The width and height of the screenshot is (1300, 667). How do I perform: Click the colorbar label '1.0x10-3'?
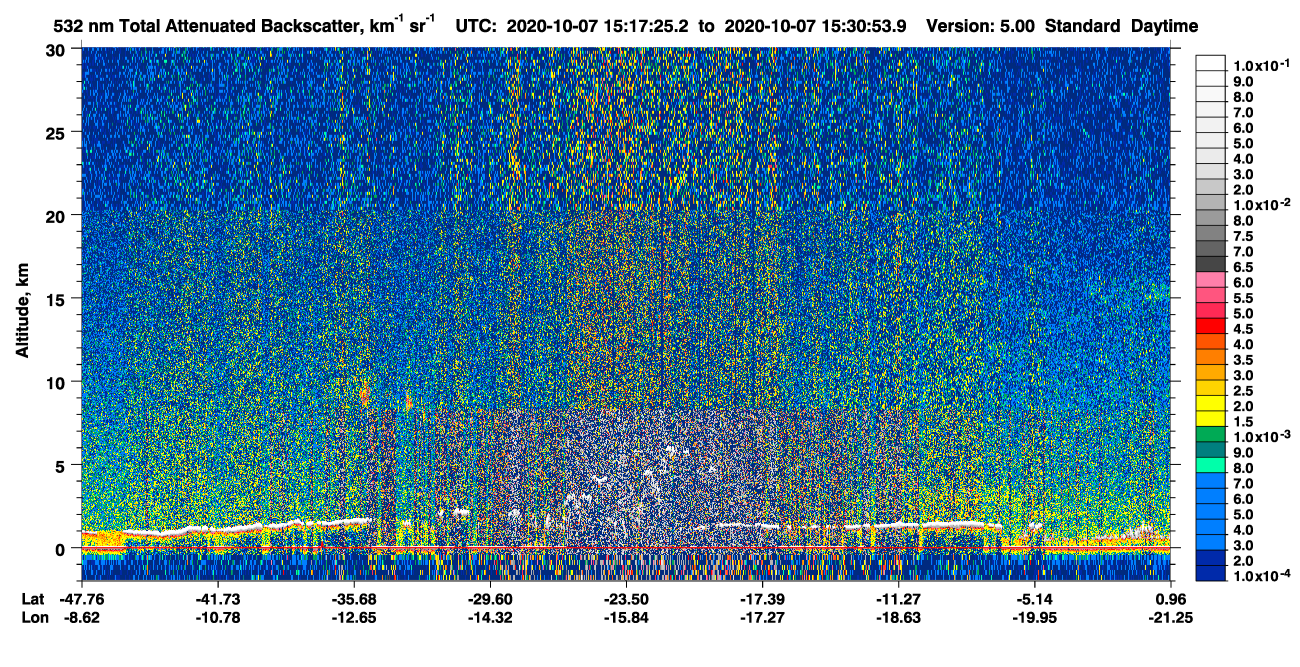coord(1261,436)
